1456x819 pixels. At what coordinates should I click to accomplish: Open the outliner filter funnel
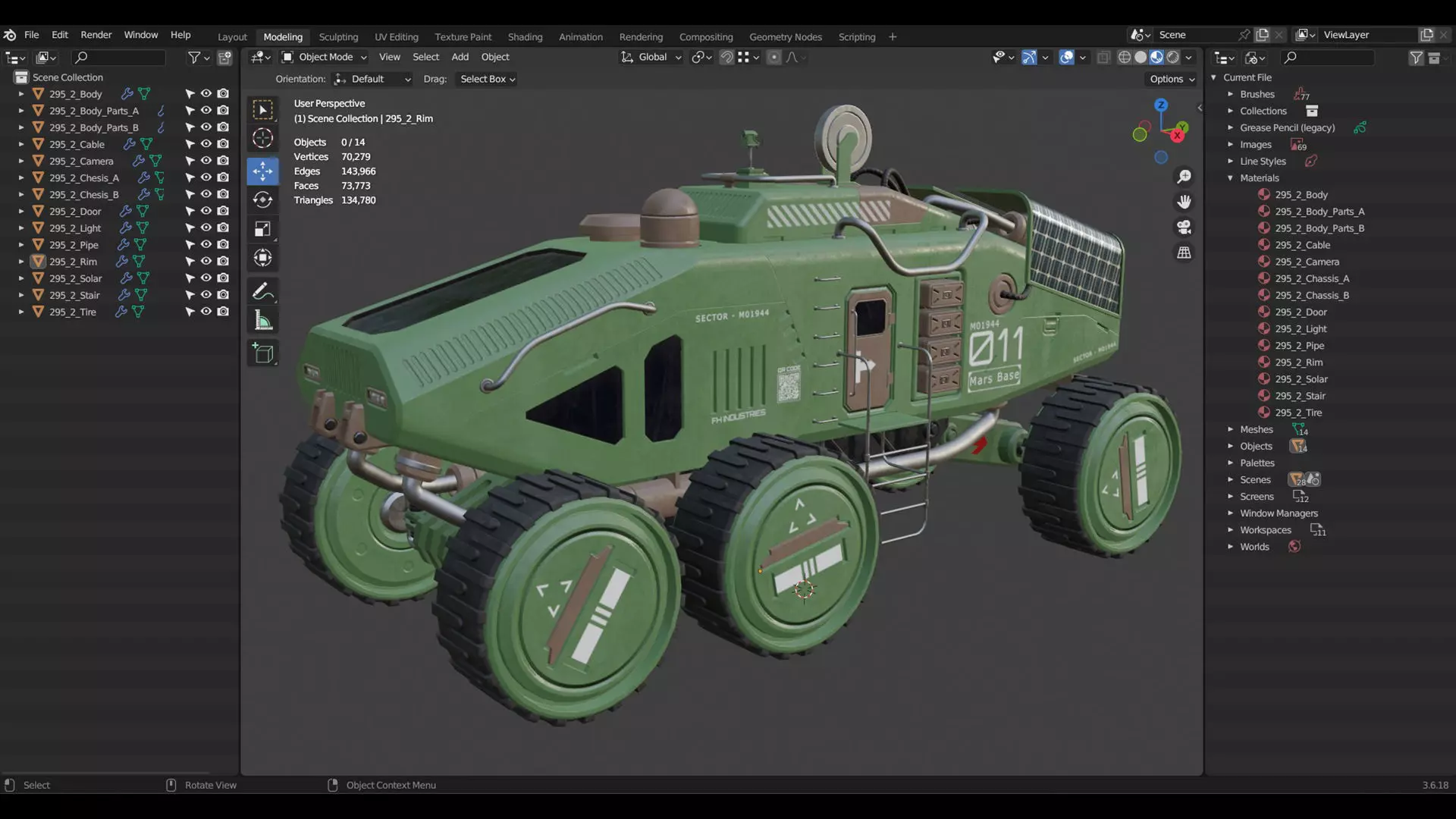[194, 58]
